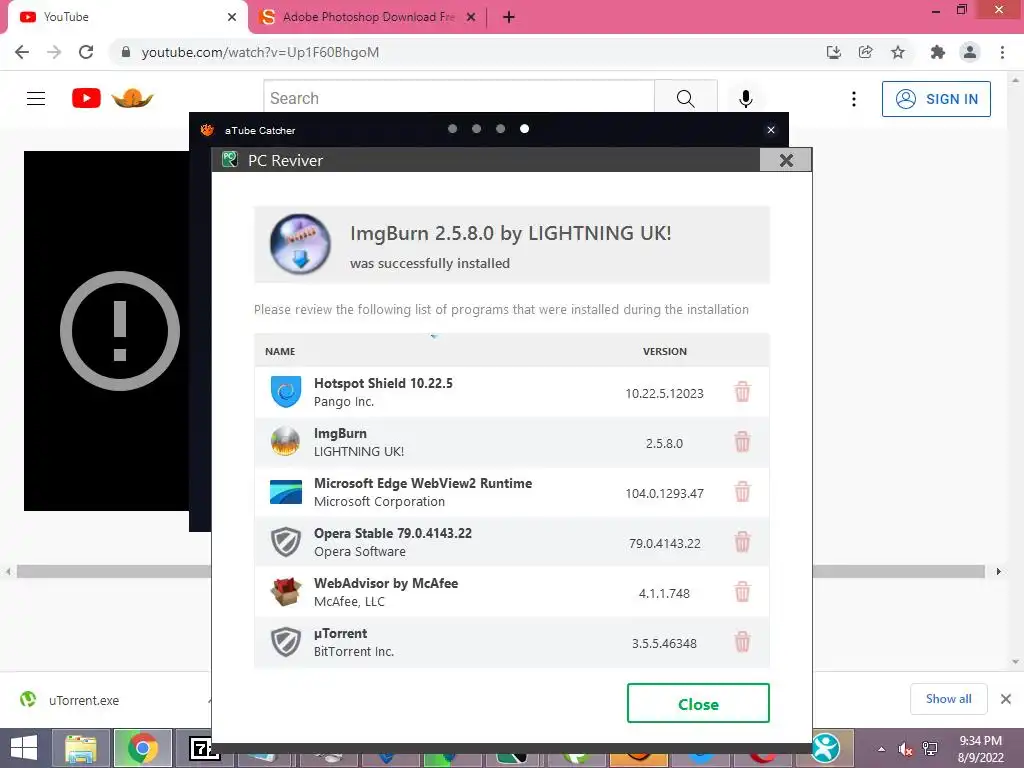This screenshot has height=768, width=1024.
Task: Click the Chrome taskbar icon
Action: point(142,748)
